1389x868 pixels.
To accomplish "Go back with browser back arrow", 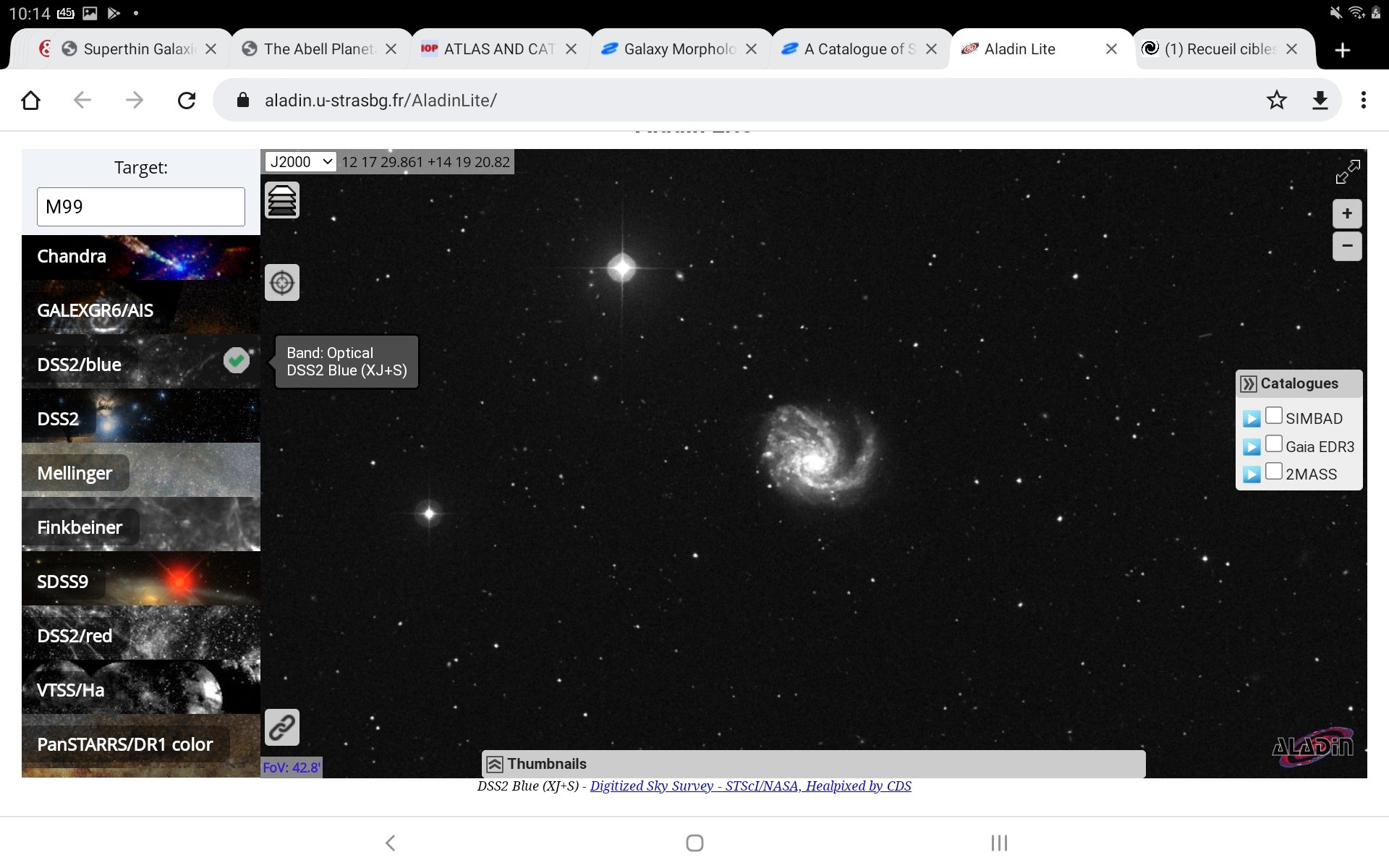I will pos(82,100).
